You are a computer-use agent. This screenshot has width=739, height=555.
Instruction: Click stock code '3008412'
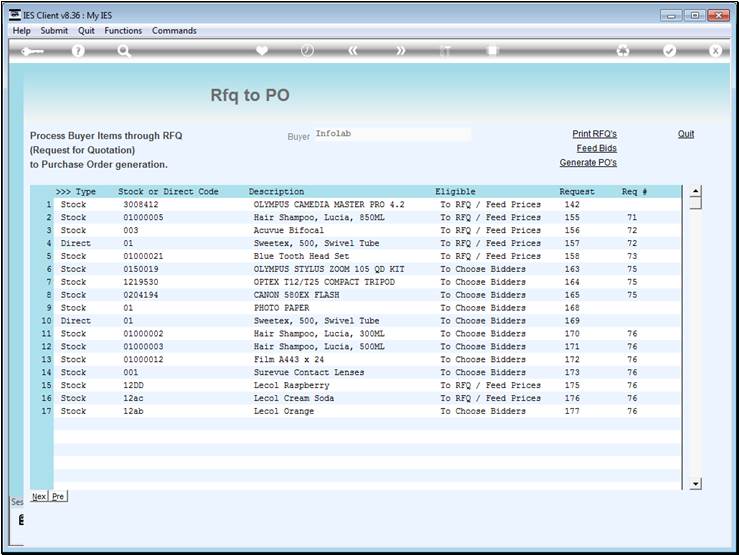(141, 204)
